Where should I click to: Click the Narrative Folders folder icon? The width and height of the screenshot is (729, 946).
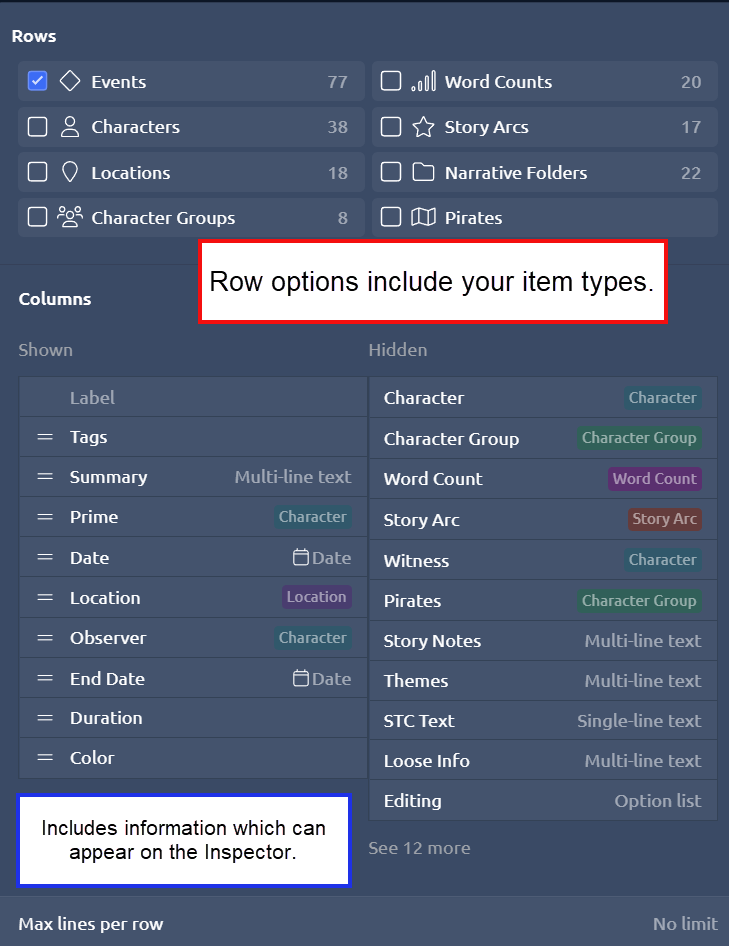tap(423, 172)
